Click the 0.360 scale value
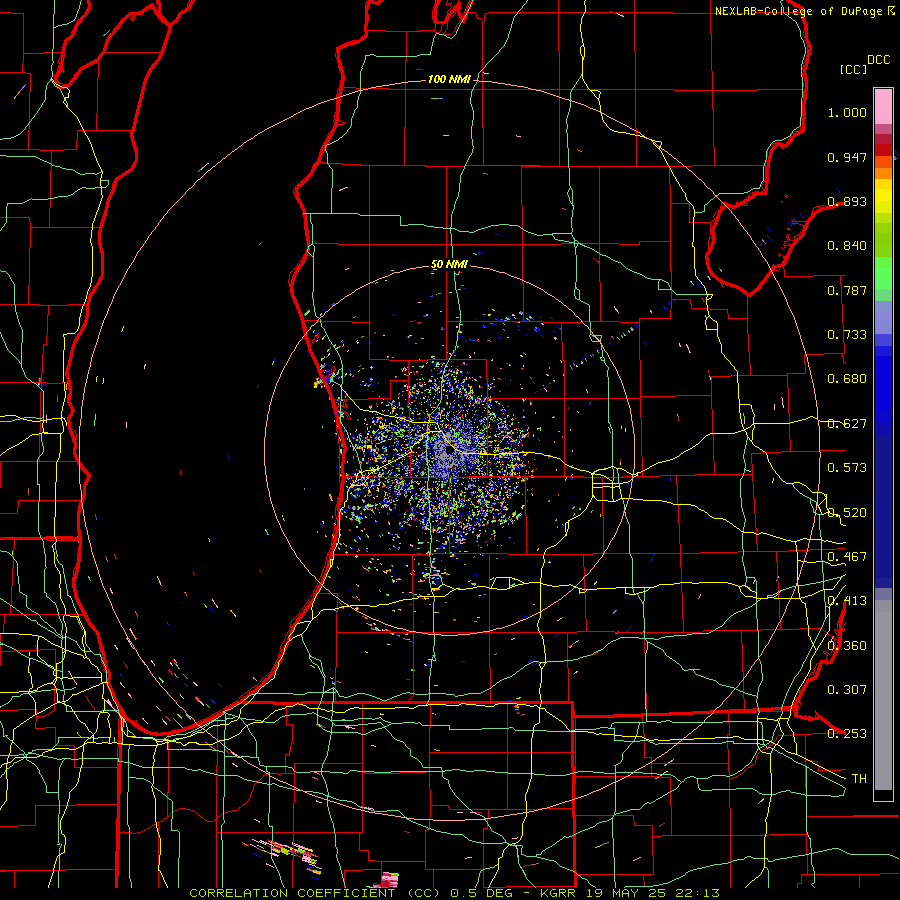This screenshot has width=900, height=900. coord(847,646)
